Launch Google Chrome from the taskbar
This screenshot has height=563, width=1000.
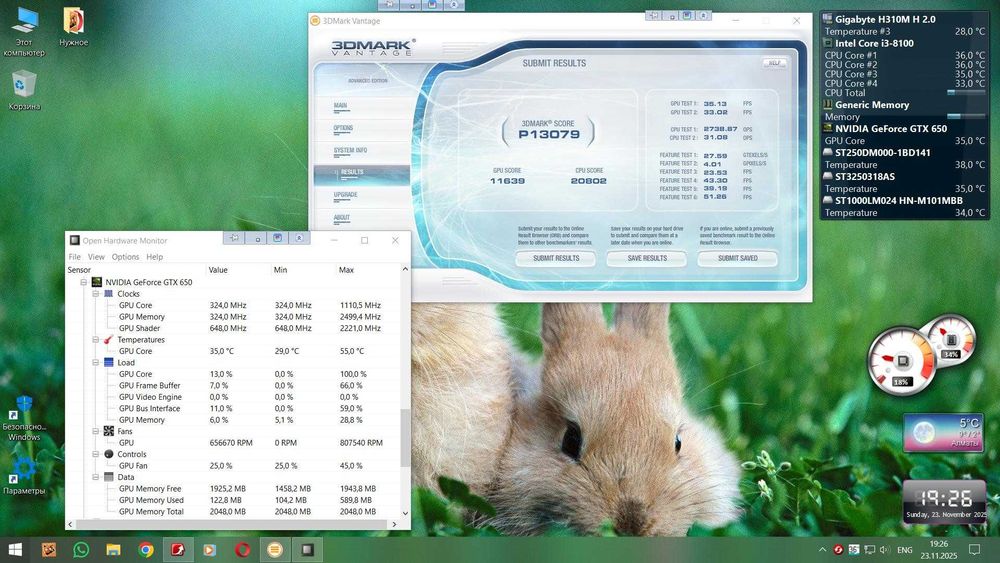tap(146, 550)
